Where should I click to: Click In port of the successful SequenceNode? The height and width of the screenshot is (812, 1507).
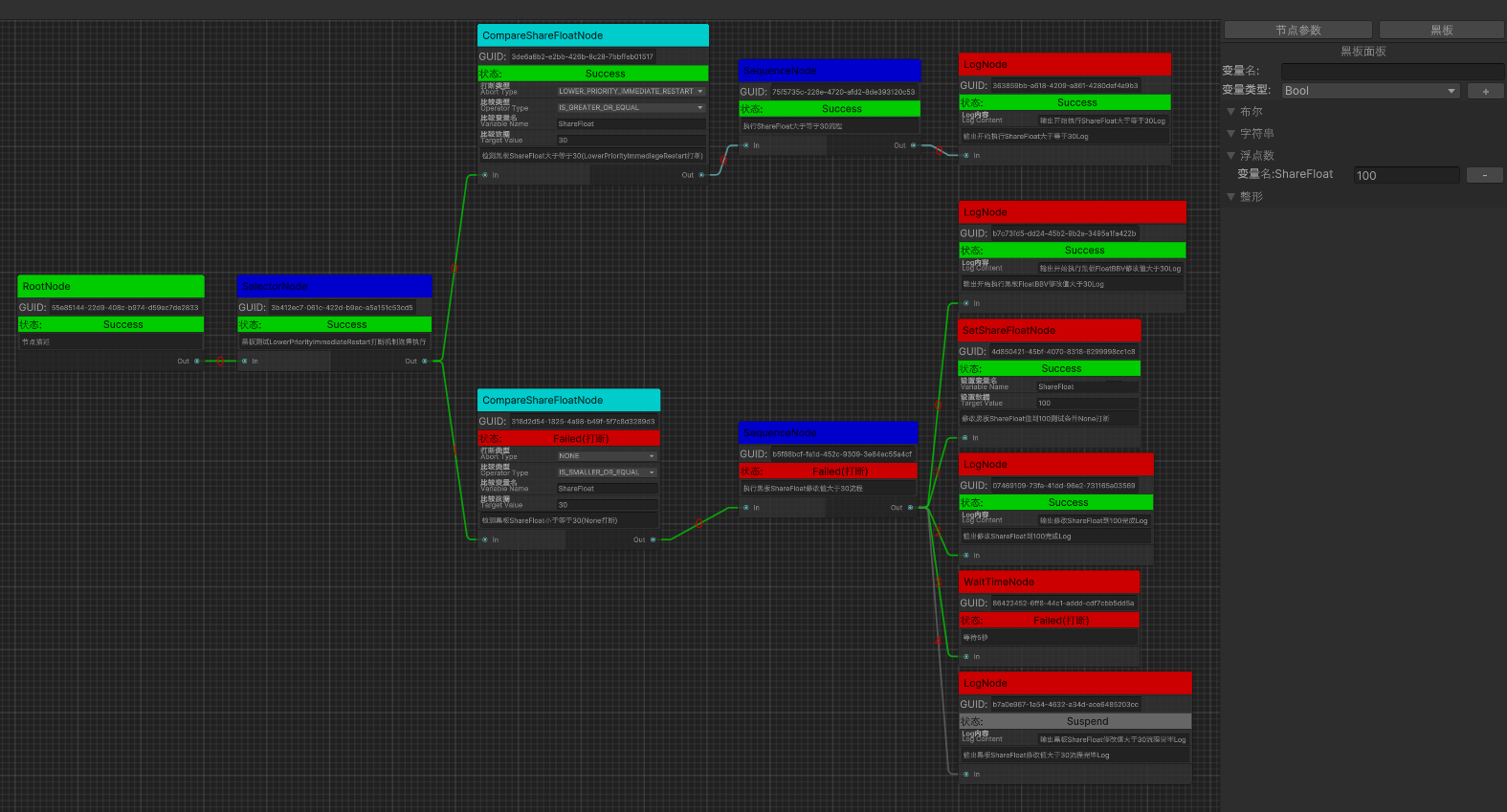tap(746, 146)
